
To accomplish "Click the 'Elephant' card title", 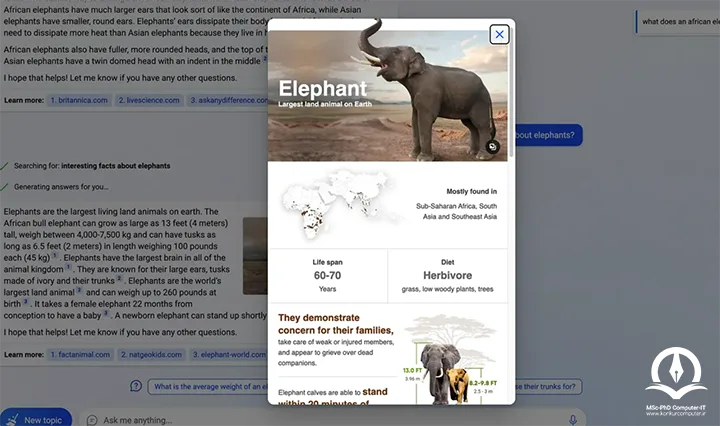I will click(x=323, y=88).
